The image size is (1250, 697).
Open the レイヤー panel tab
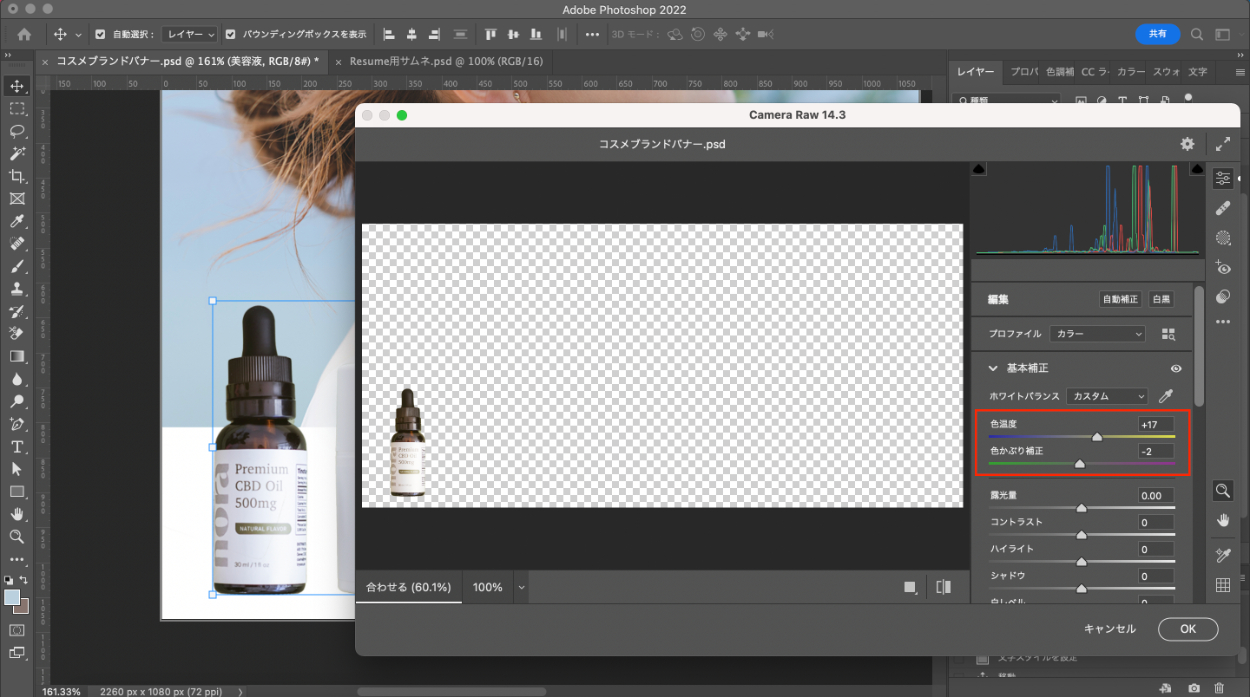[975, 72]
